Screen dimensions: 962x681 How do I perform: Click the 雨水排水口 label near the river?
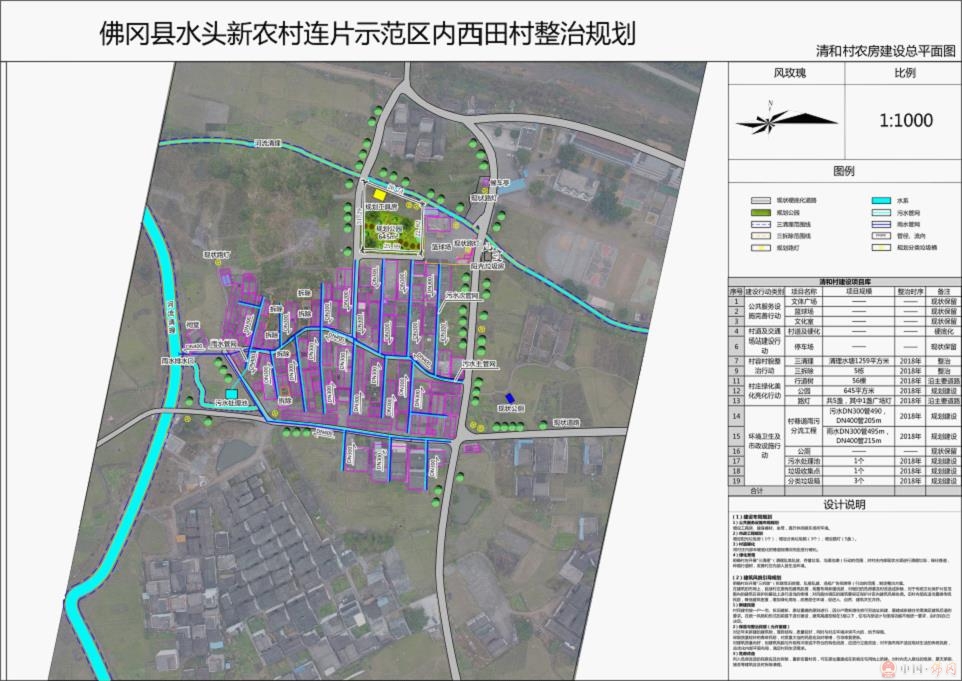[177, 363]
